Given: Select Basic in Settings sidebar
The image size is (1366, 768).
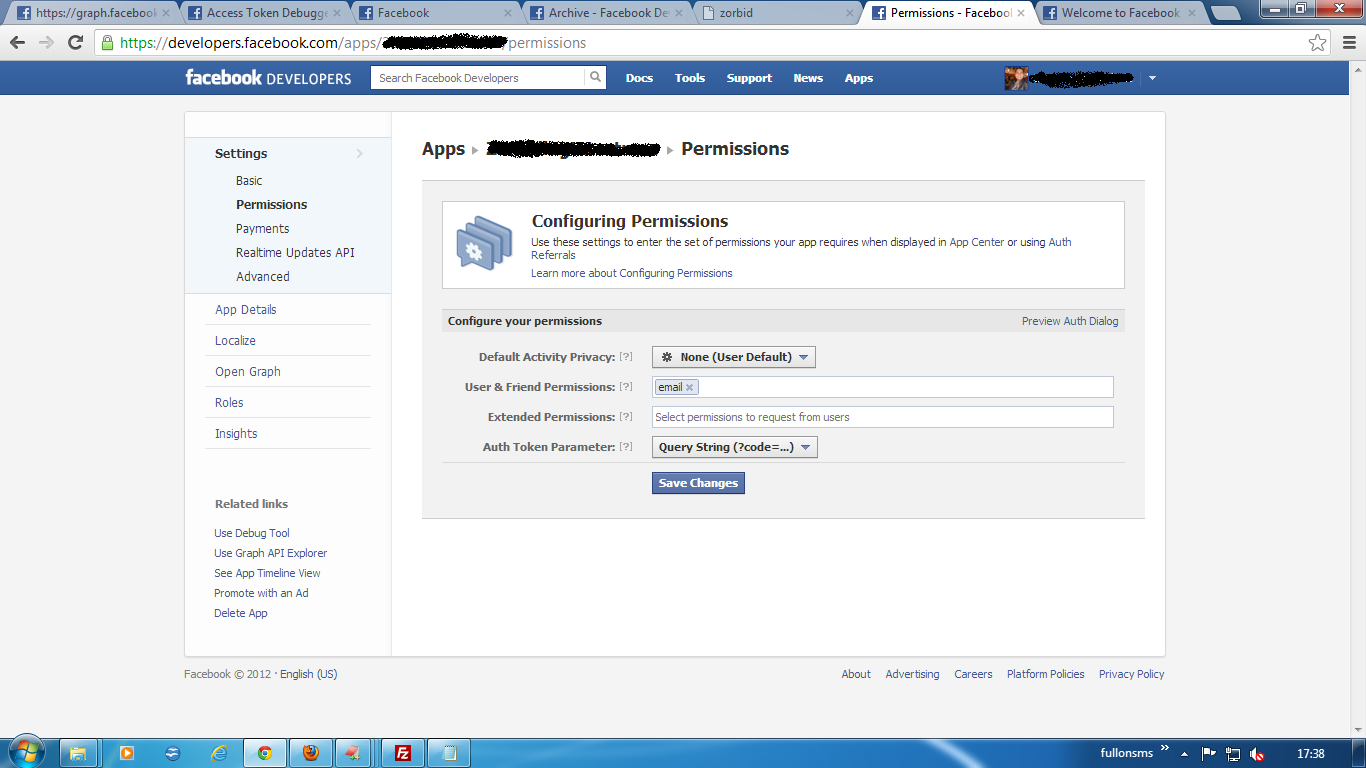Looking at the screenshot, I should 249,181.
